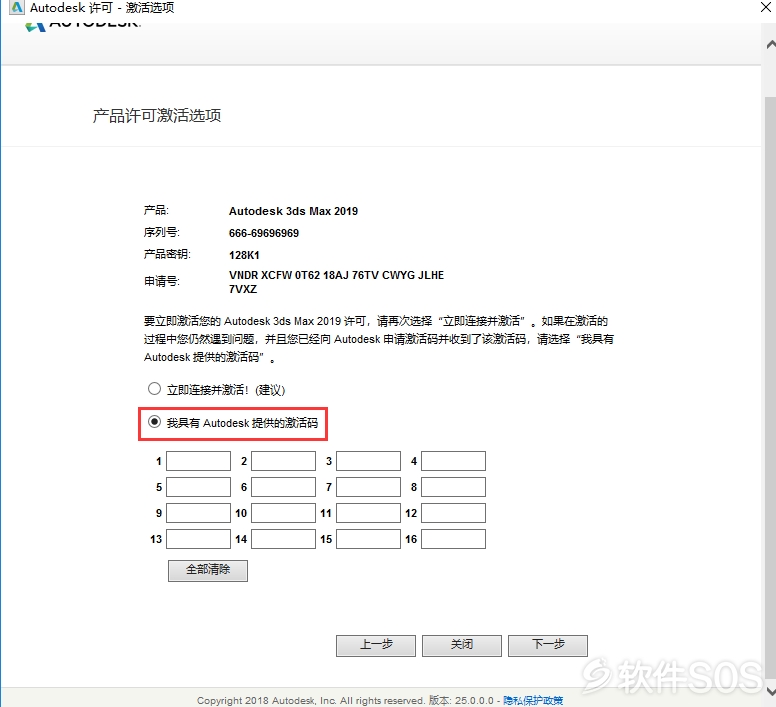Click activation code field 7

coord(369,487)
